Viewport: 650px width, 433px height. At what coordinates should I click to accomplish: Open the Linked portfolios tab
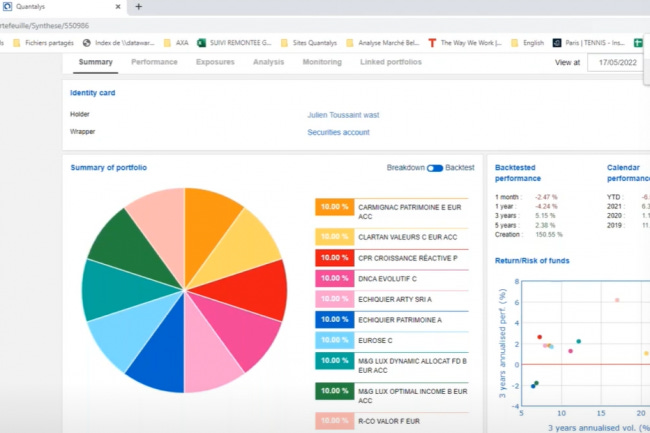pos(391,62)
